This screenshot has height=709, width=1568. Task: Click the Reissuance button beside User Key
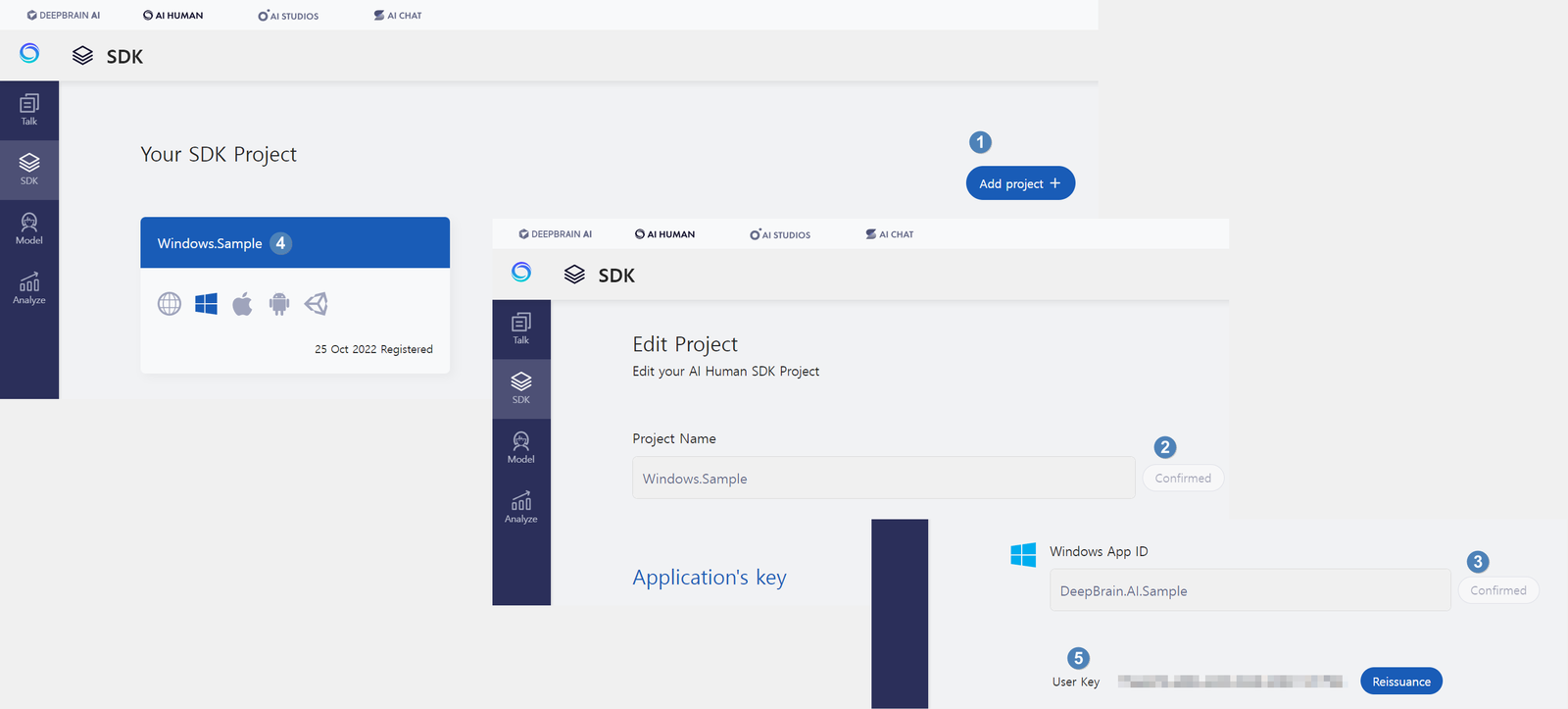point(1400,682)
